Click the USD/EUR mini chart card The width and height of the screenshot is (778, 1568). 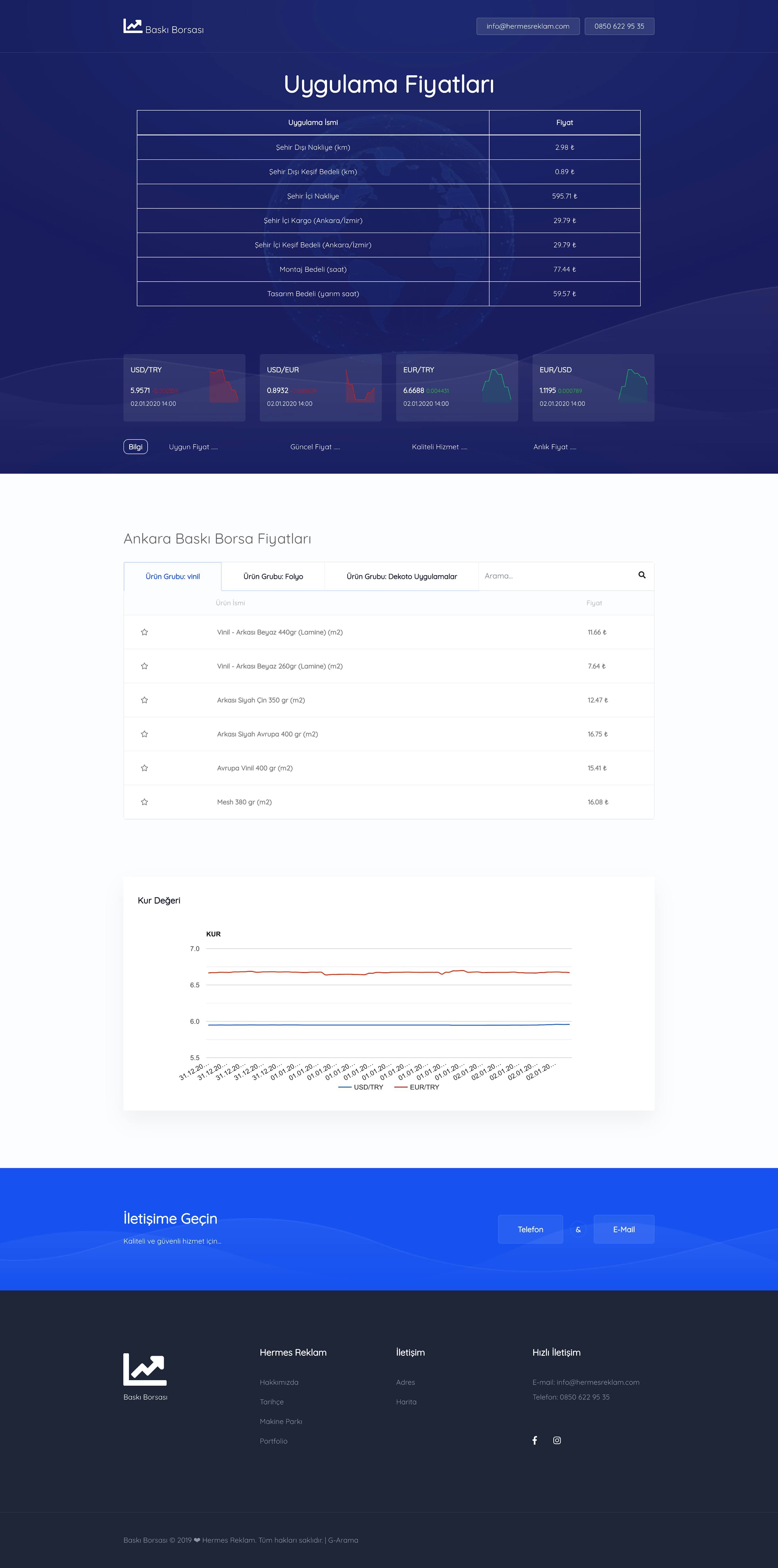coord(321,388)
